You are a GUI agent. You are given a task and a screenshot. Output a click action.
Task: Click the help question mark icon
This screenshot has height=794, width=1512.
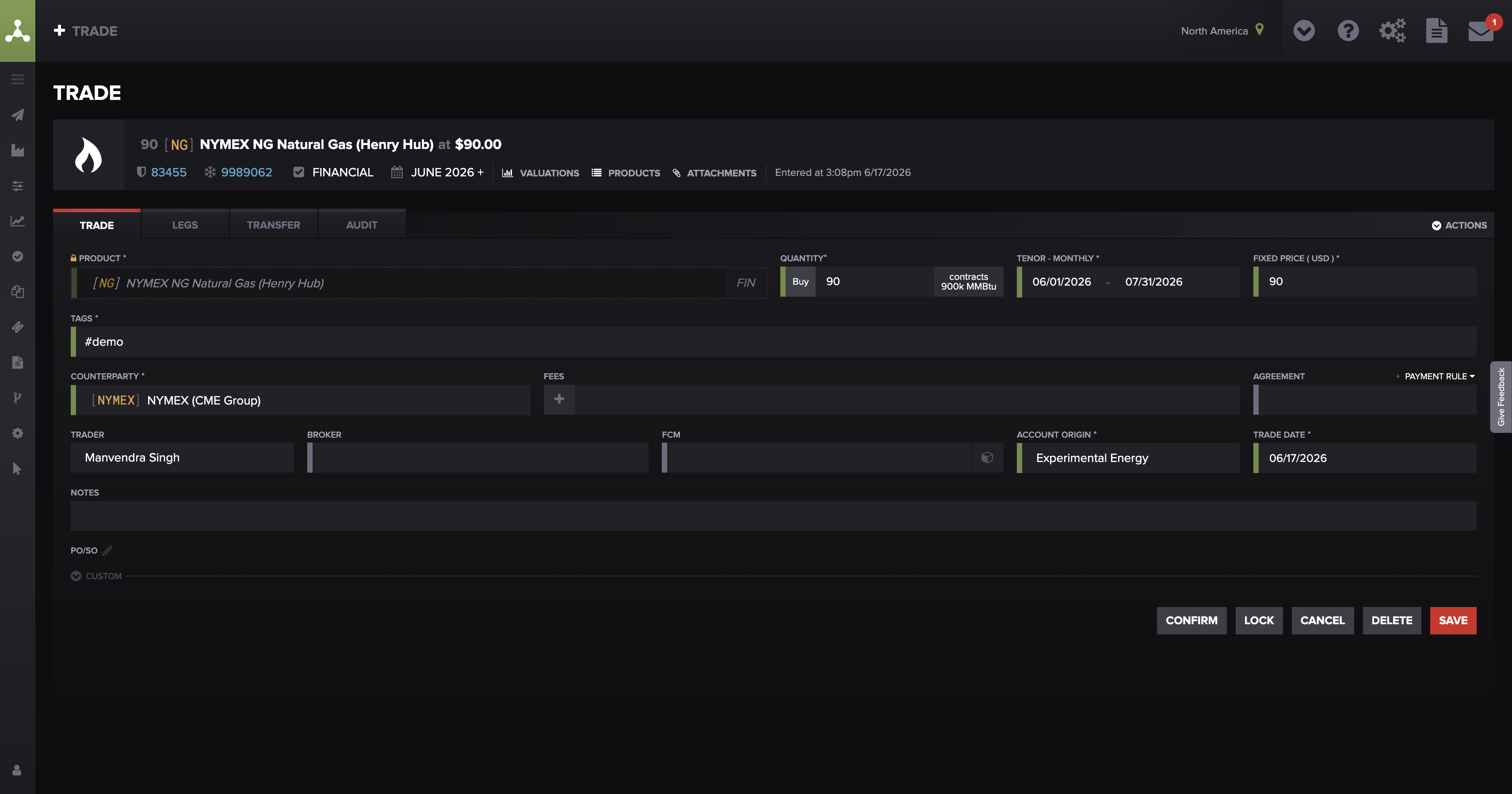(x=1348, y=31)
